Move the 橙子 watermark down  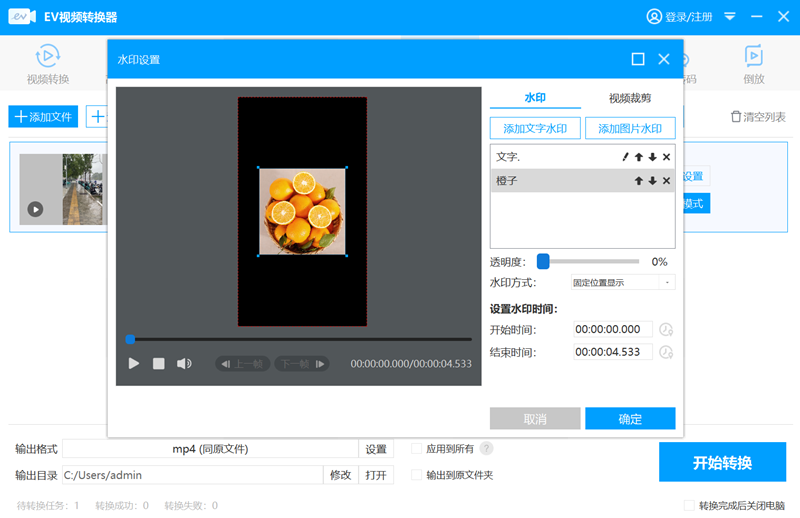(653, 181)
